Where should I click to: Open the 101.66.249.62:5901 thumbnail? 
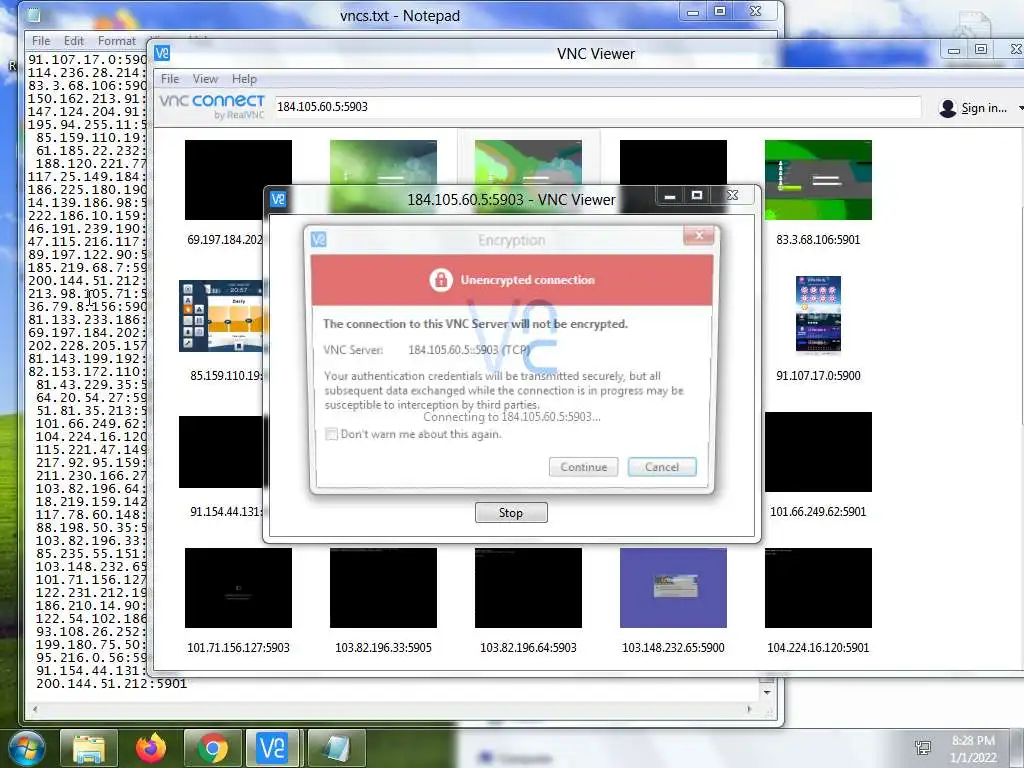(x=818, y=452)
